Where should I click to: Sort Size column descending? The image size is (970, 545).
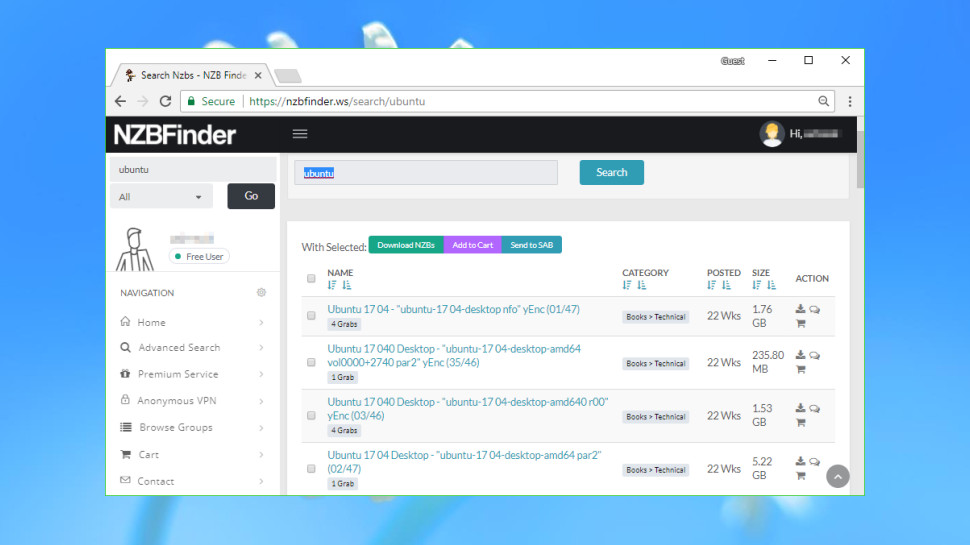coord(757,285)
